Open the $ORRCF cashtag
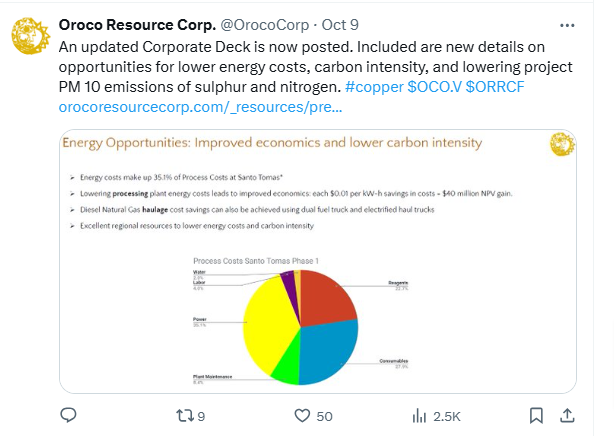614x436 pixels. point(495,87)
